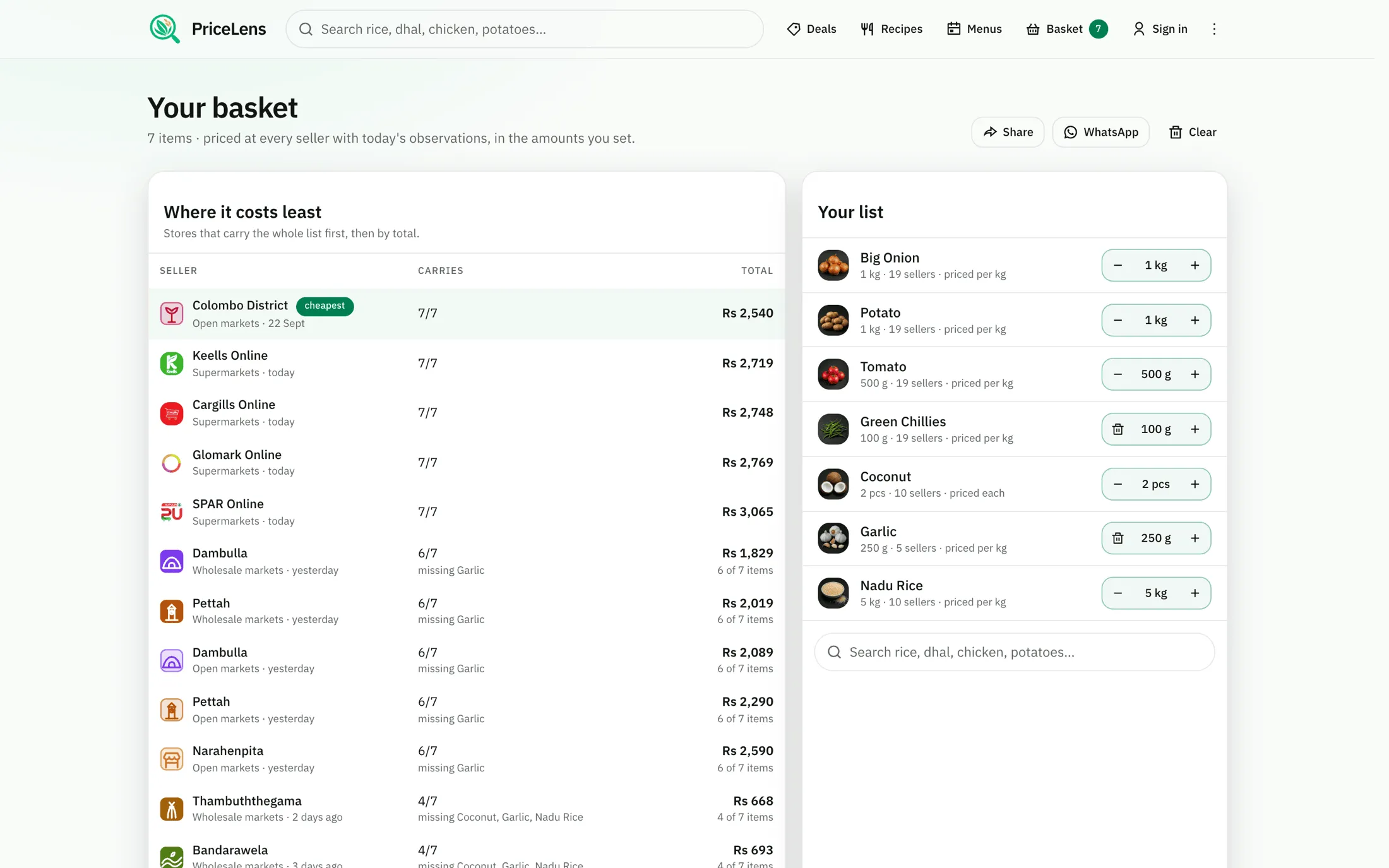
Task: Add more Tomato using plus
Action: tap(1195, 374)
